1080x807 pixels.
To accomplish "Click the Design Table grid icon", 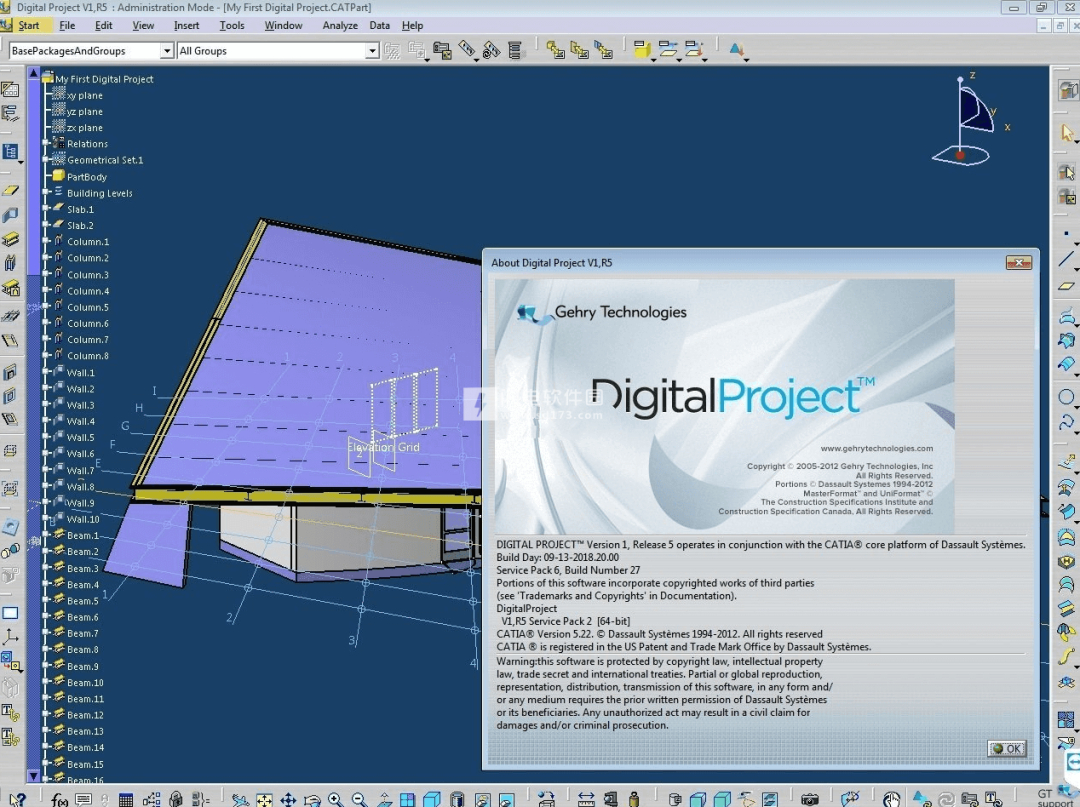I will point(125,799).
